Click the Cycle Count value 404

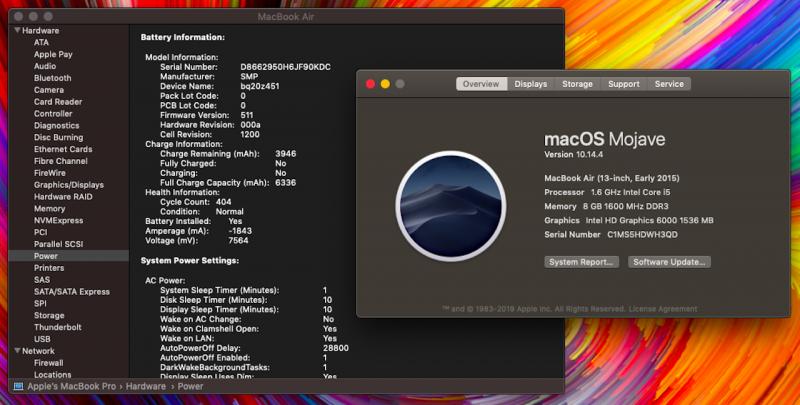(223, 201)
